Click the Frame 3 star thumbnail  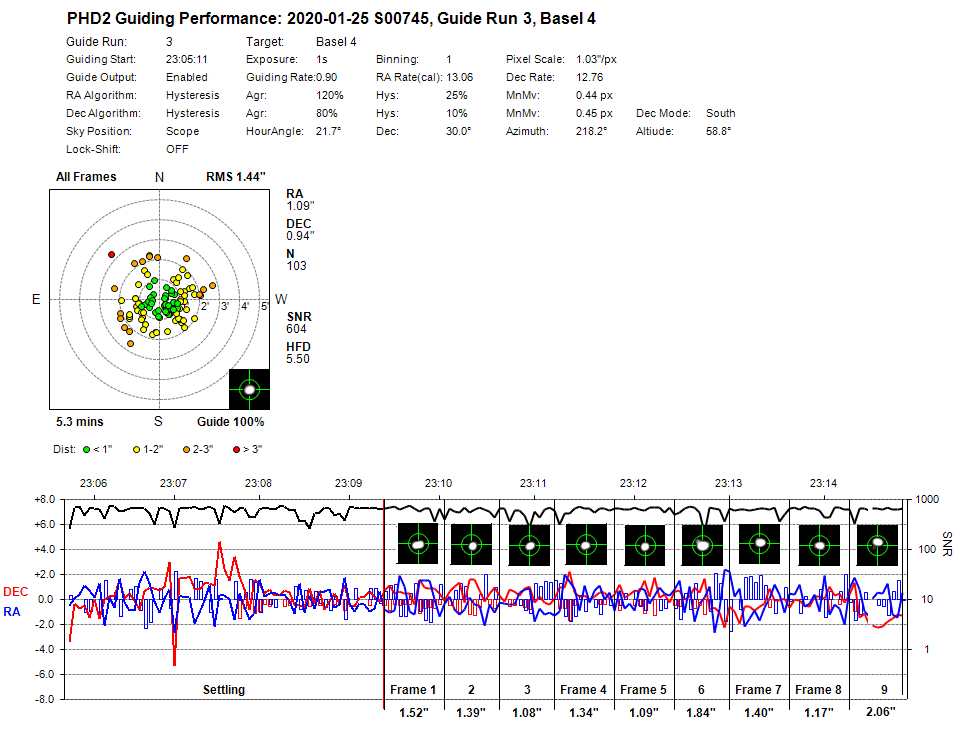click(529, 545)
